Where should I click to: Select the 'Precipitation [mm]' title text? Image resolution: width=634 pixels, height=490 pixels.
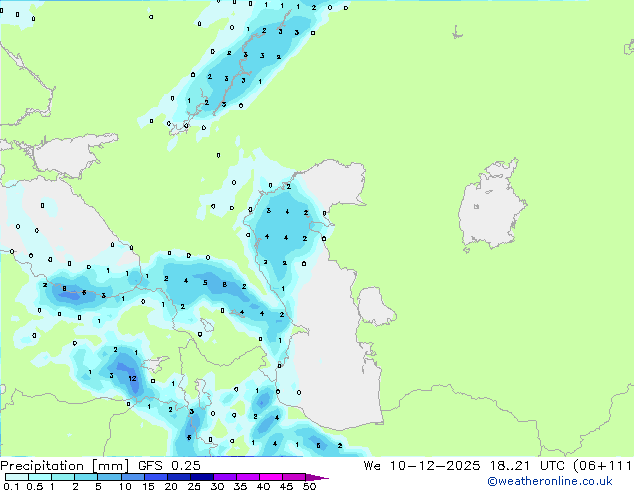click(x=64, y=466)
